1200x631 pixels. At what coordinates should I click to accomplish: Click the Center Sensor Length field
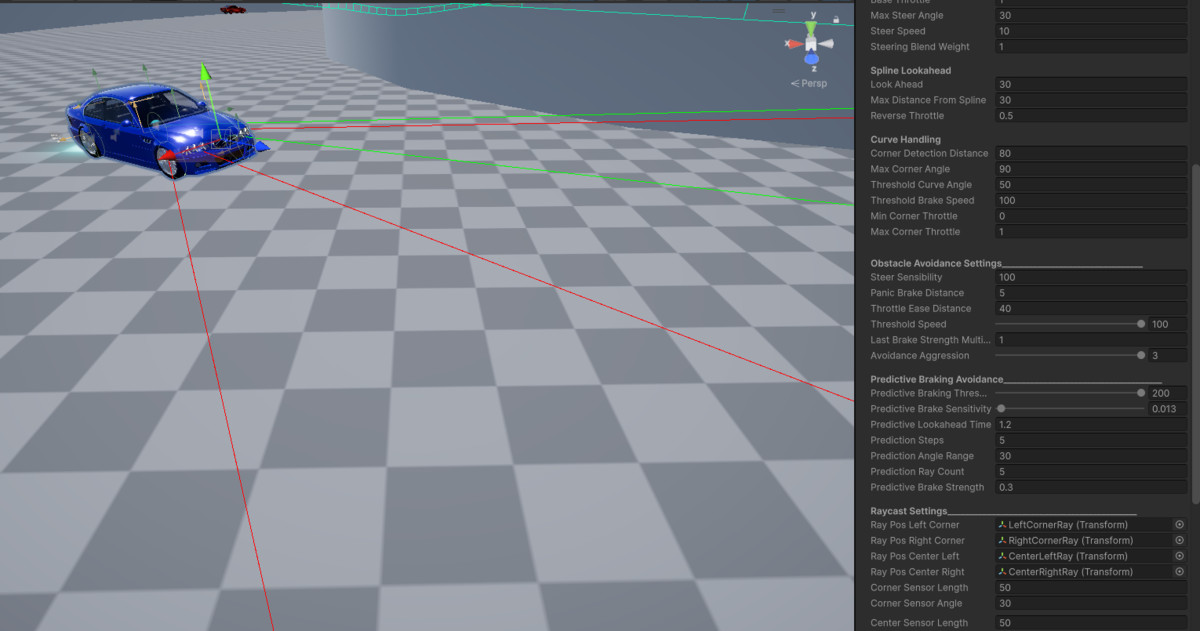pos(1091,623)
